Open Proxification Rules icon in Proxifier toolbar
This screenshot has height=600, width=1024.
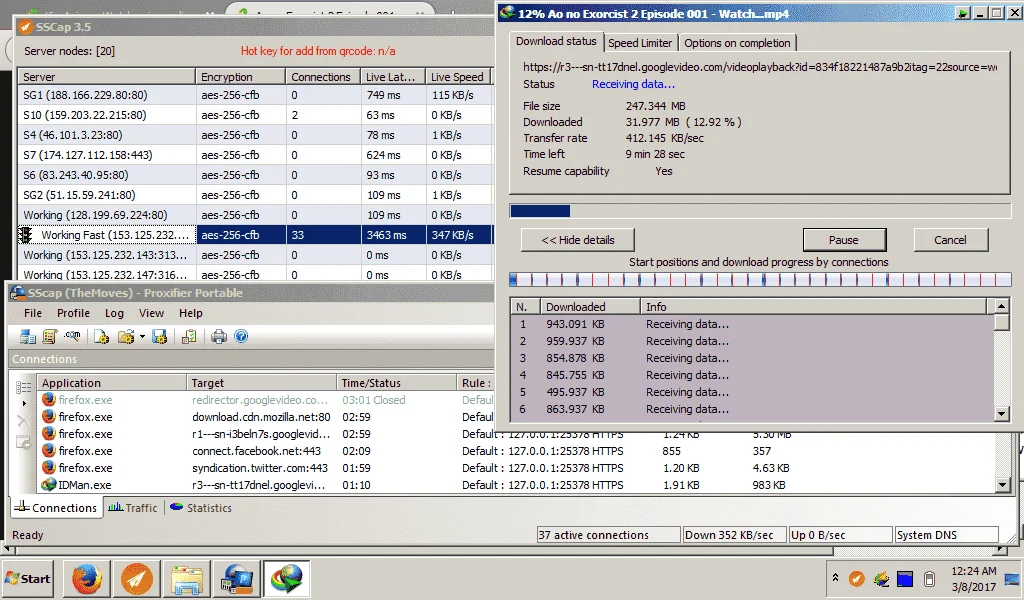click(x=50, y=336)
